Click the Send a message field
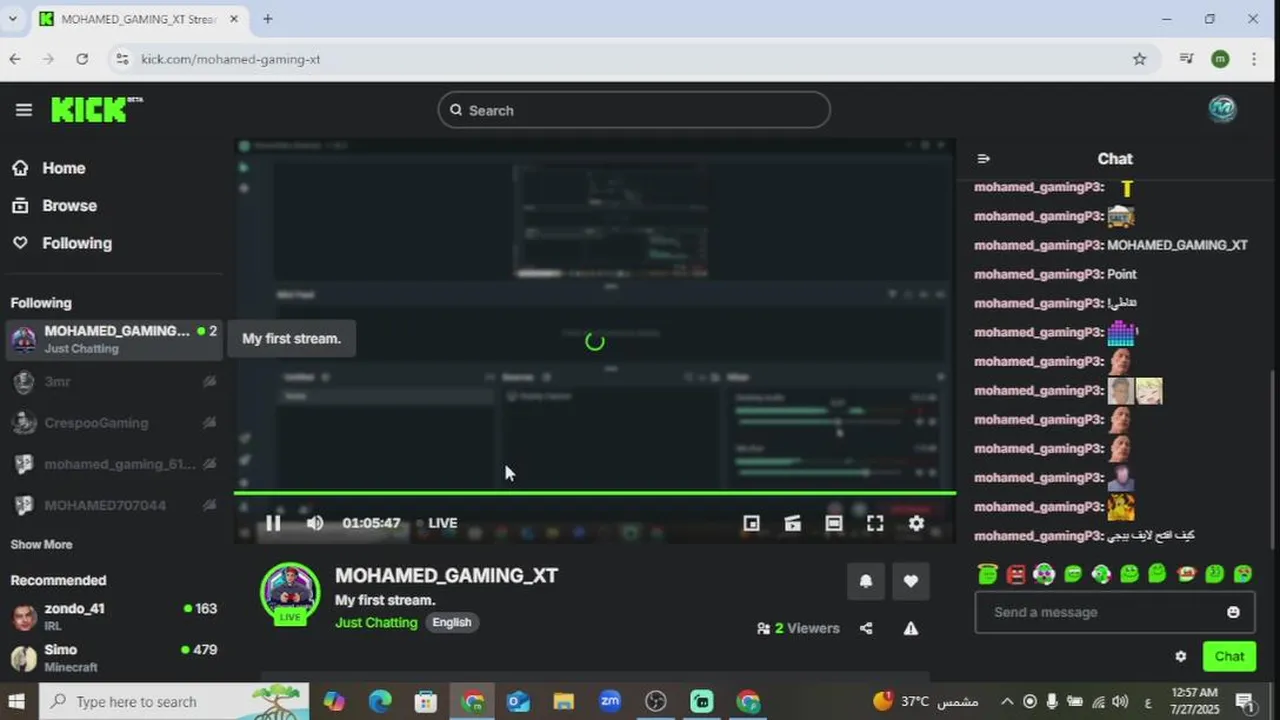 (x=1115, y=612)
